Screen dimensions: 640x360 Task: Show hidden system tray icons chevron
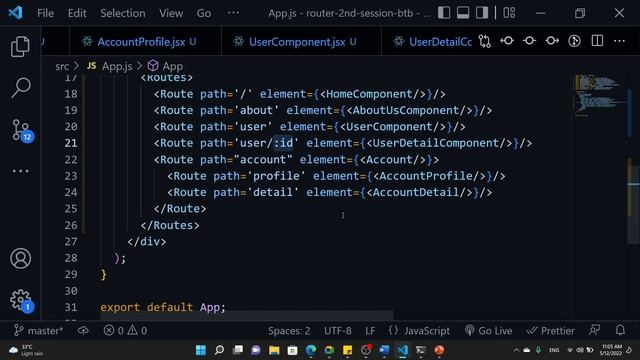coord(516,350)
